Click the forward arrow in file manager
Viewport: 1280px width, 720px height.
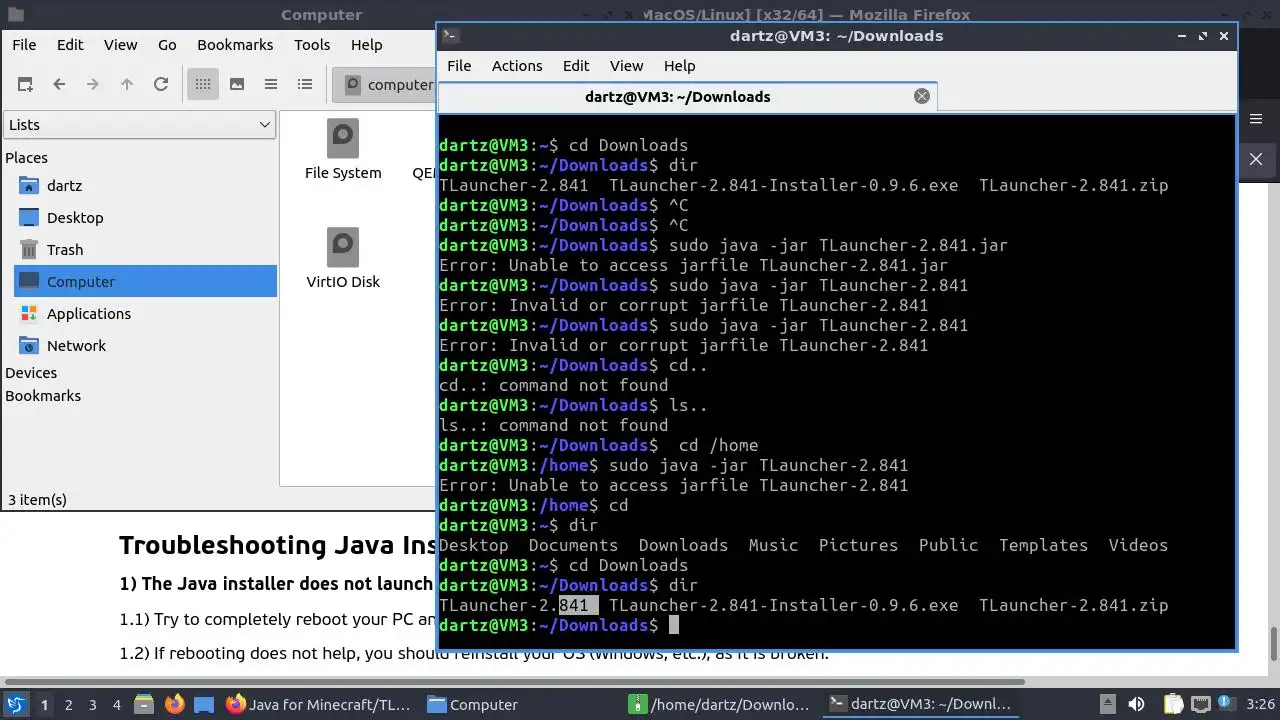coord(93,85)
